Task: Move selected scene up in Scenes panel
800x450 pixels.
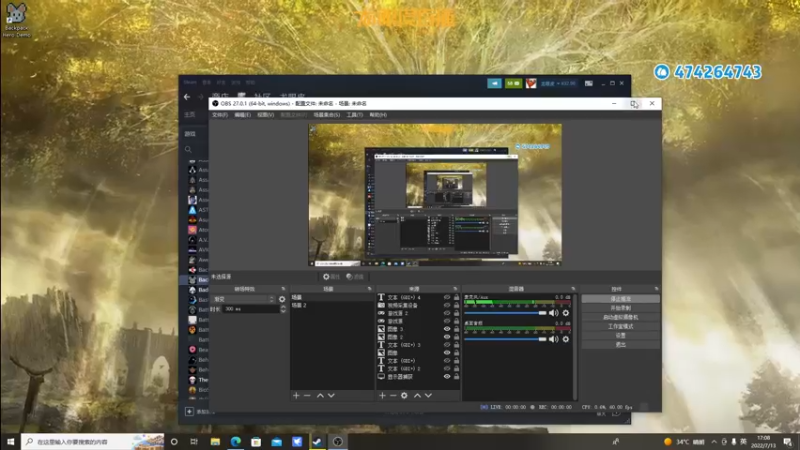Action: 320,395
